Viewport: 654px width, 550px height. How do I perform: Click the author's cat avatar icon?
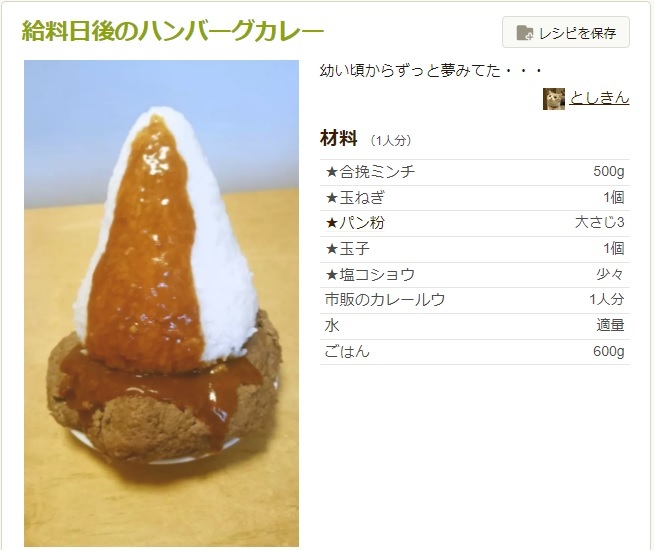point(553,99)
